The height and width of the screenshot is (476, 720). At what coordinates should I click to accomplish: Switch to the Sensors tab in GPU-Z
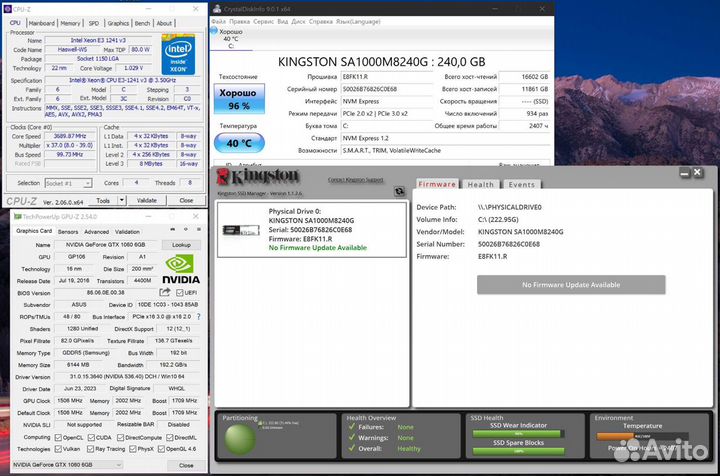[x=68, y=232]
